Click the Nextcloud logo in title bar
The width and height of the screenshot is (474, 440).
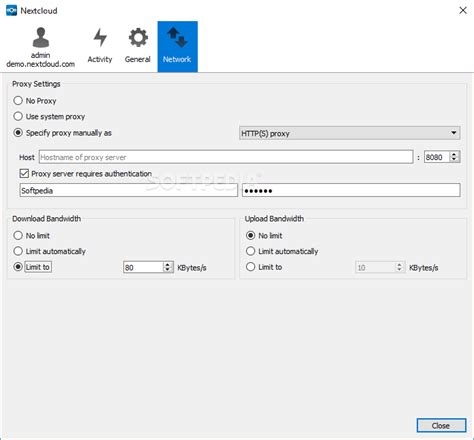tap(11, 11)
